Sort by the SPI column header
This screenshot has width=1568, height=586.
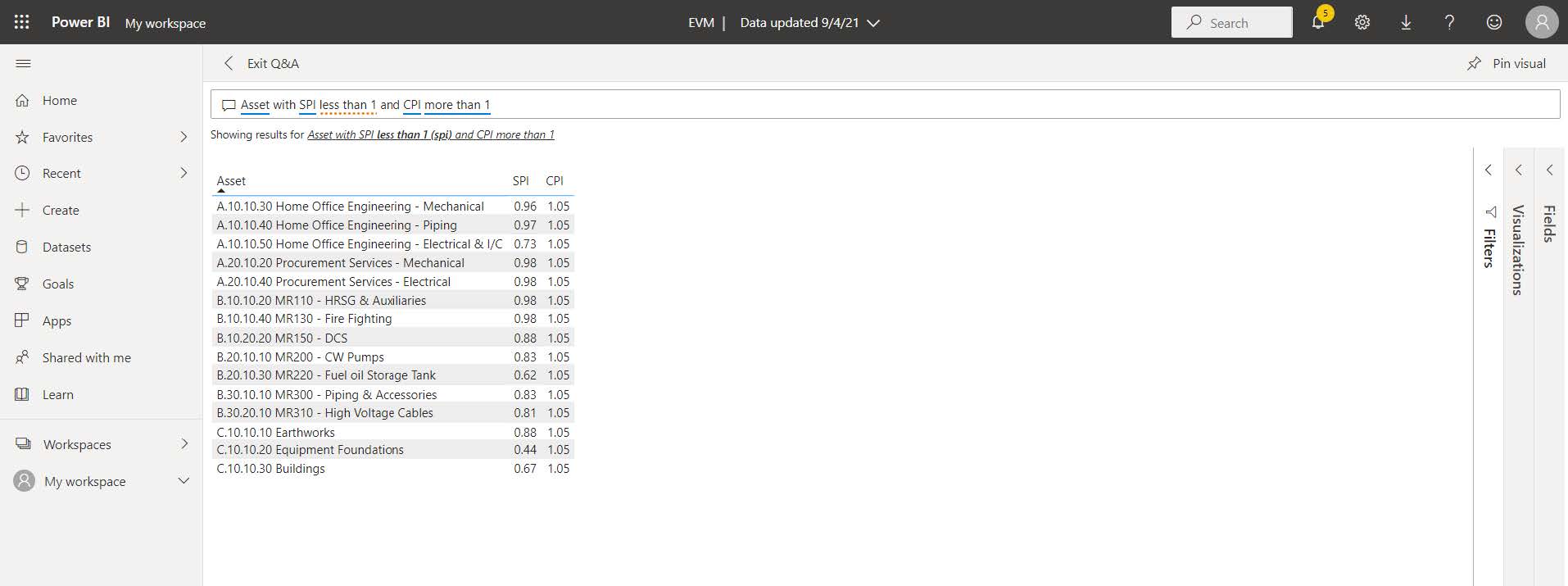tap(521, 180)
